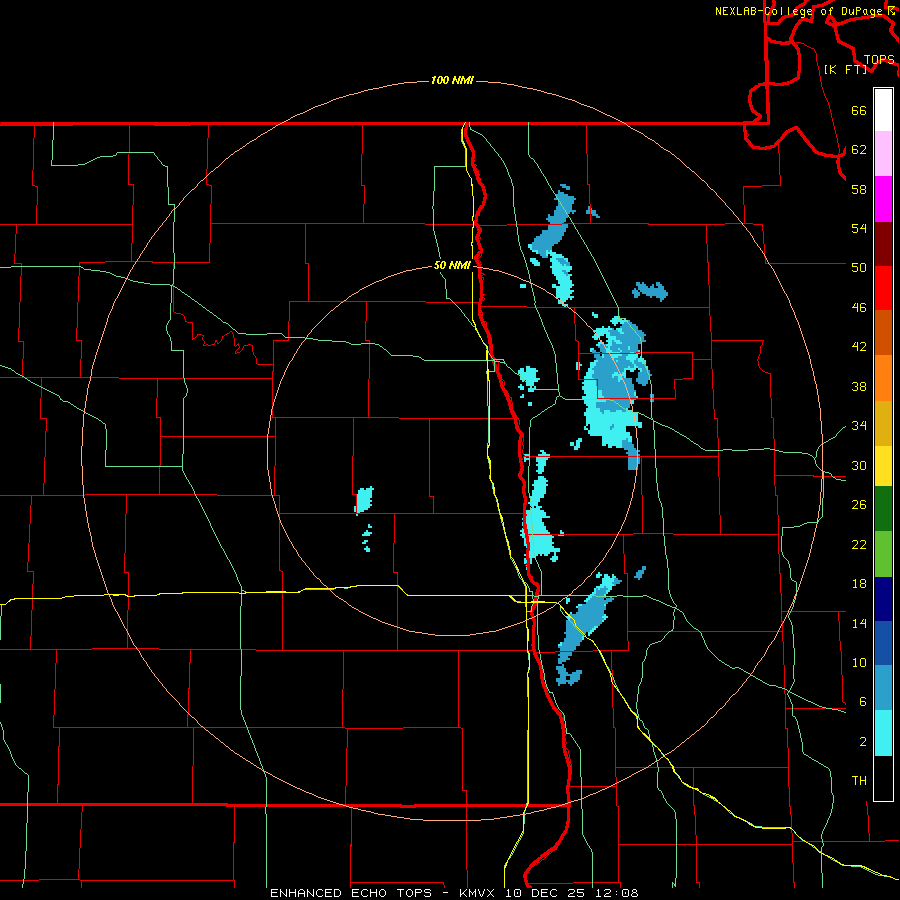900x900 pixels.
Task: Click the 'TH' legend threshold label
Action: point(859,781)
